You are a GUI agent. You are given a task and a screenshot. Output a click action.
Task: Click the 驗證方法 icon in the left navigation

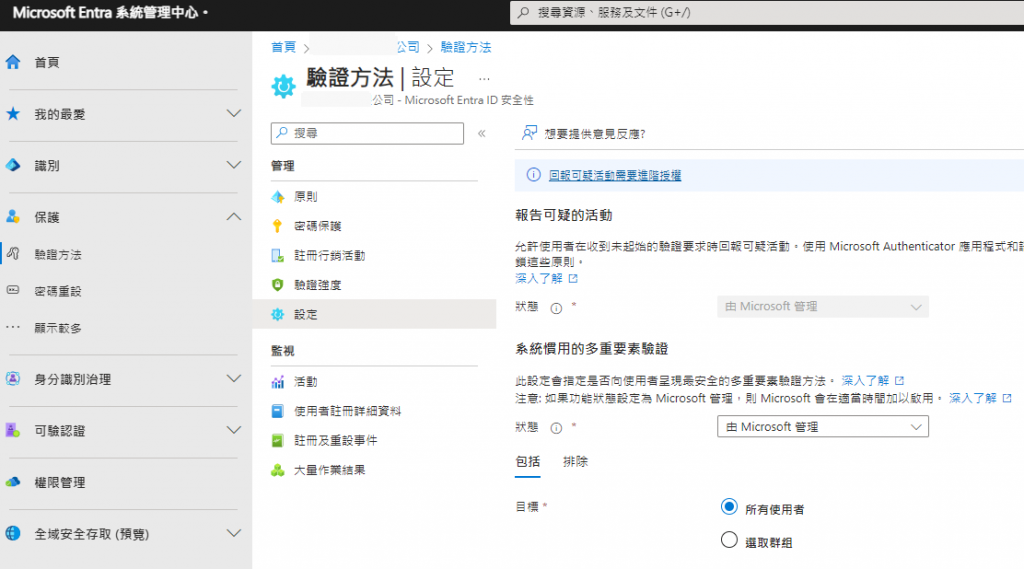[x=13, y=254]
